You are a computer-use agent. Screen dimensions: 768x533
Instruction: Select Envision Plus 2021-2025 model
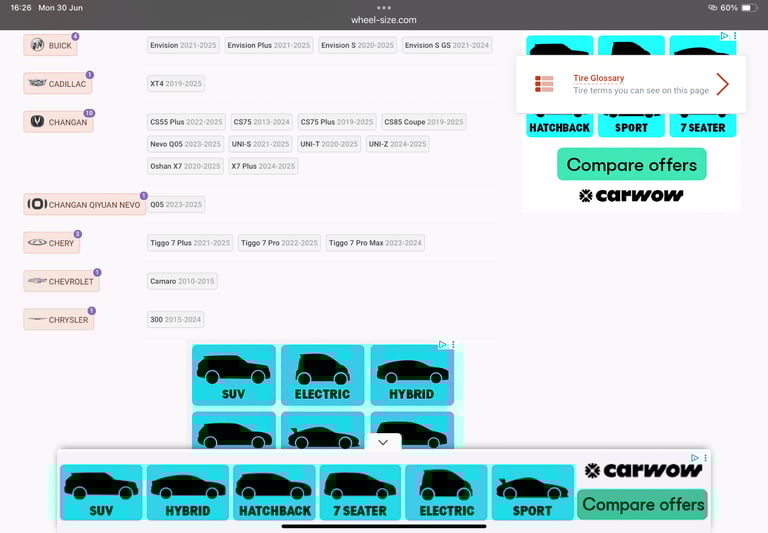[x=268, y=45]
